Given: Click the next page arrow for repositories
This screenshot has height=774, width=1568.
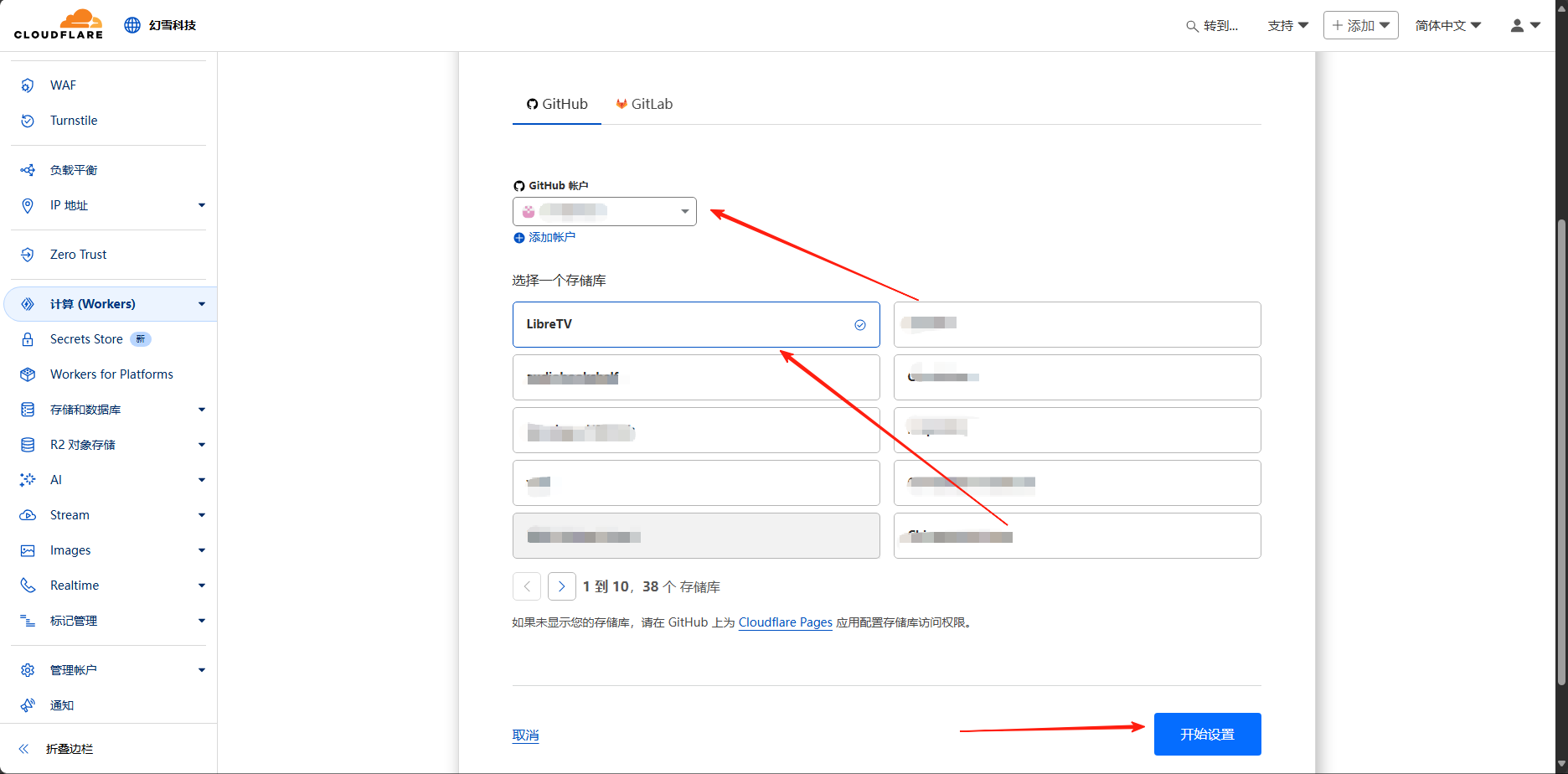Looking at the screenshot, I should [562, 586].
